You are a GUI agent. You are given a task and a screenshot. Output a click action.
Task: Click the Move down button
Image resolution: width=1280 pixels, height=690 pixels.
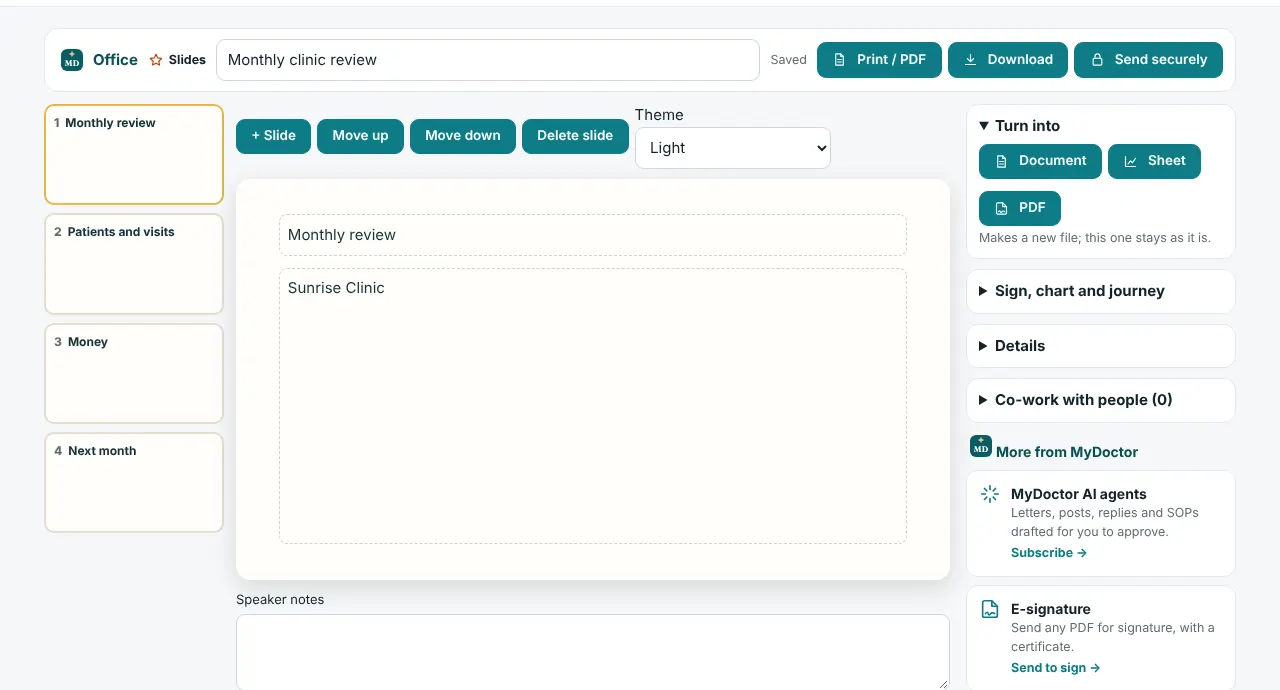click(463, 136)
